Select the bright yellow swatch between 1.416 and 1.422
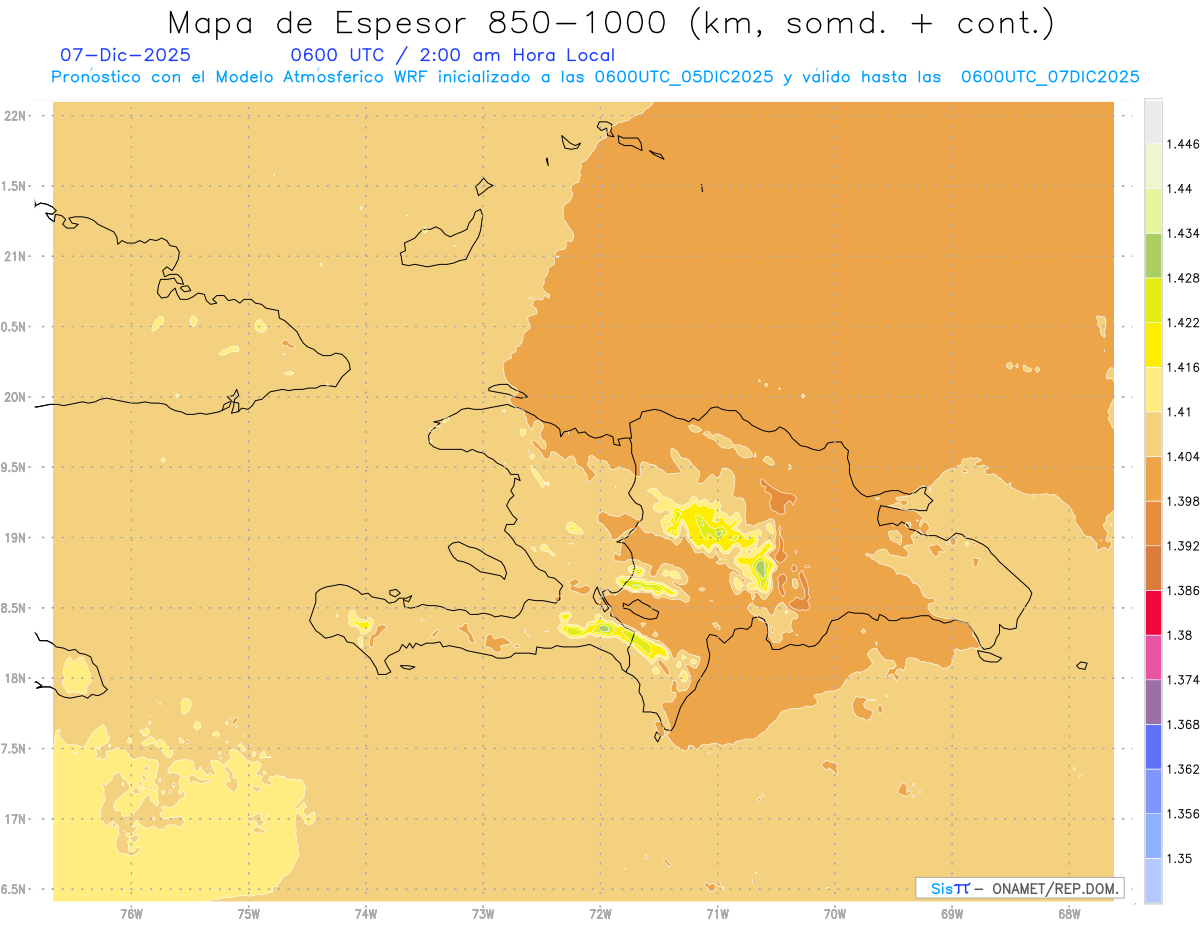1200x927 pixels. pos(1153,345)
